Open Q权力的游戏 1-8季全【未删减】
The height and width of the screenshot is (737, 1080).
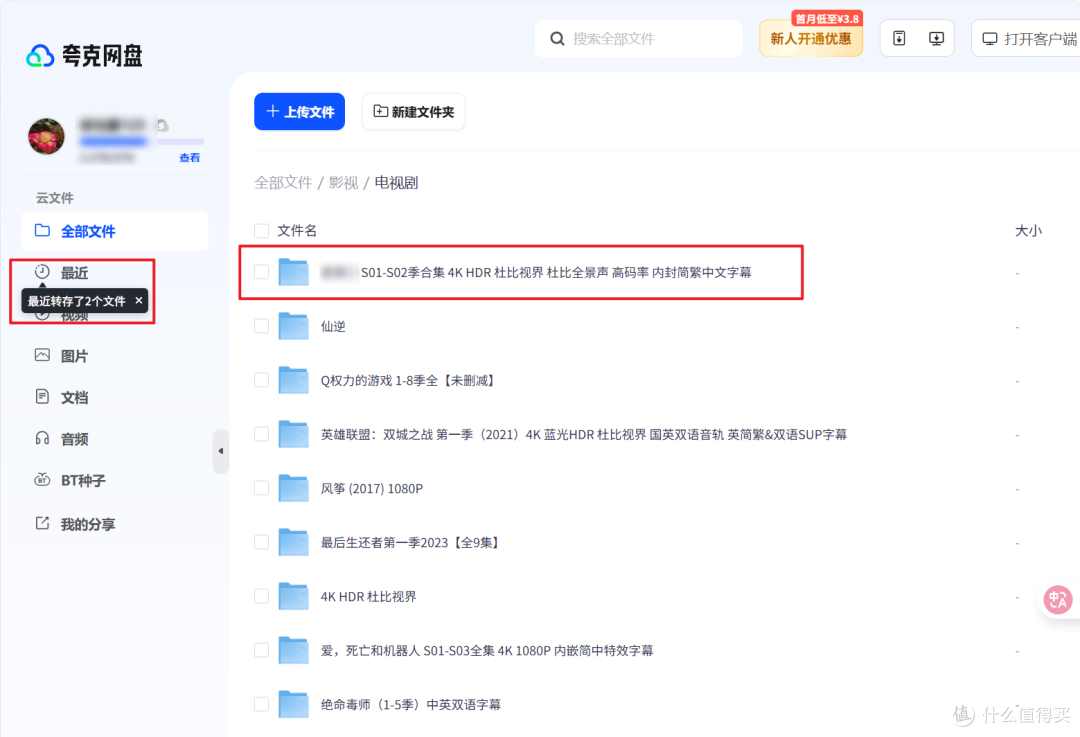coord(408,380)
